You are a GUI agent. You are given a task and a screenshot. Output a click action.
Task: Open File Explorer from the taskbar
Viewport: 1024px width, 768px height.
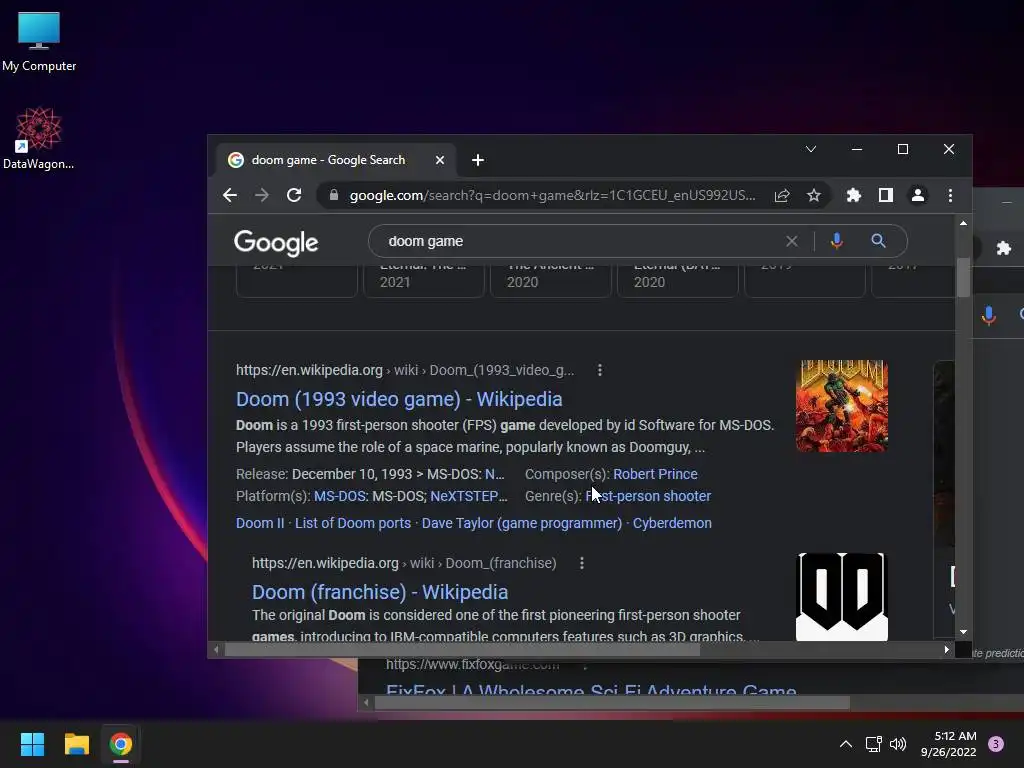pyautogui.click(x=76, y=744)
